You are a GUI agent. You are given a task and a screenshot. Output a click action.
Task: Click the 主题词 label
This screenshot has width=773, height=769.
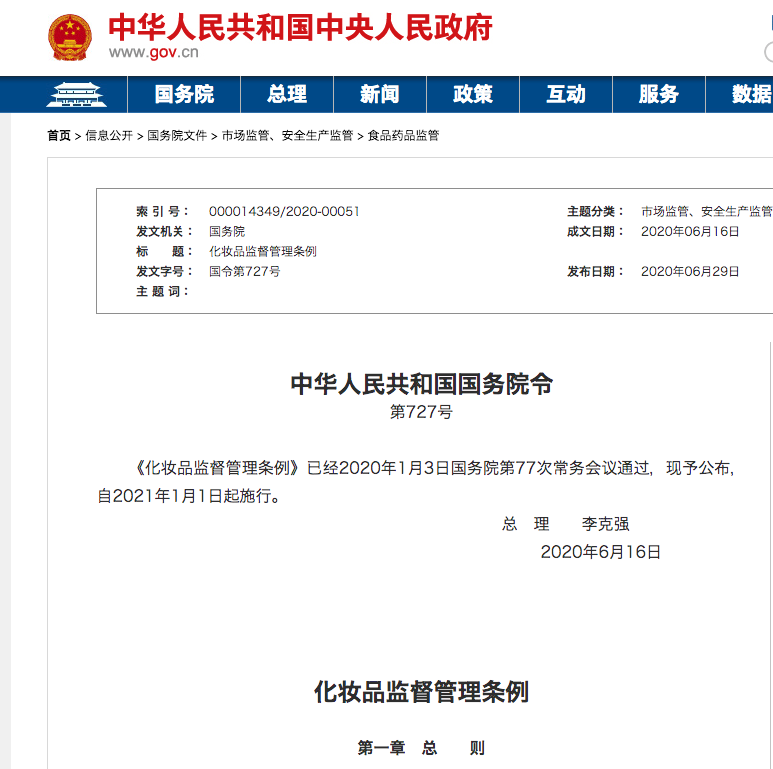pyautogui.click(x=163, y=291)
